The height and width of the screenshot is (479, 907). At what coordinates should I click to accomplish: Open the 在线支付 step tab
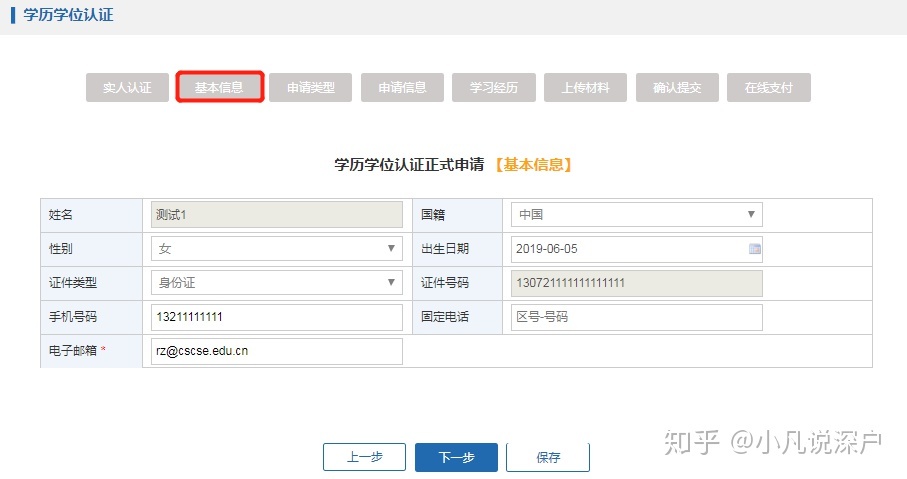pos(769,87)
